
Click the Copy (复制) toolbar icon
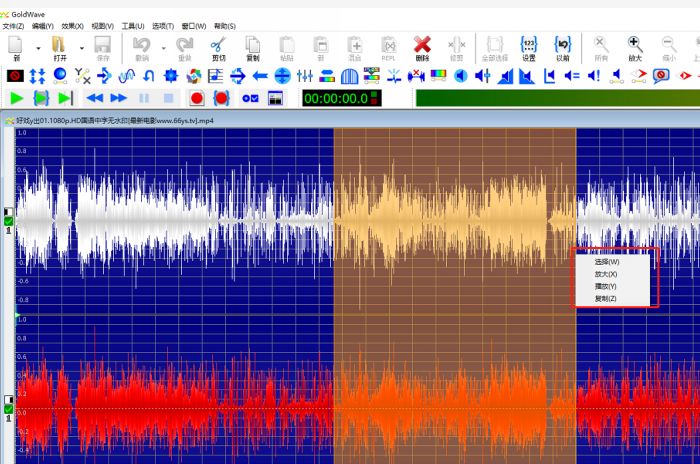[252, 46]
